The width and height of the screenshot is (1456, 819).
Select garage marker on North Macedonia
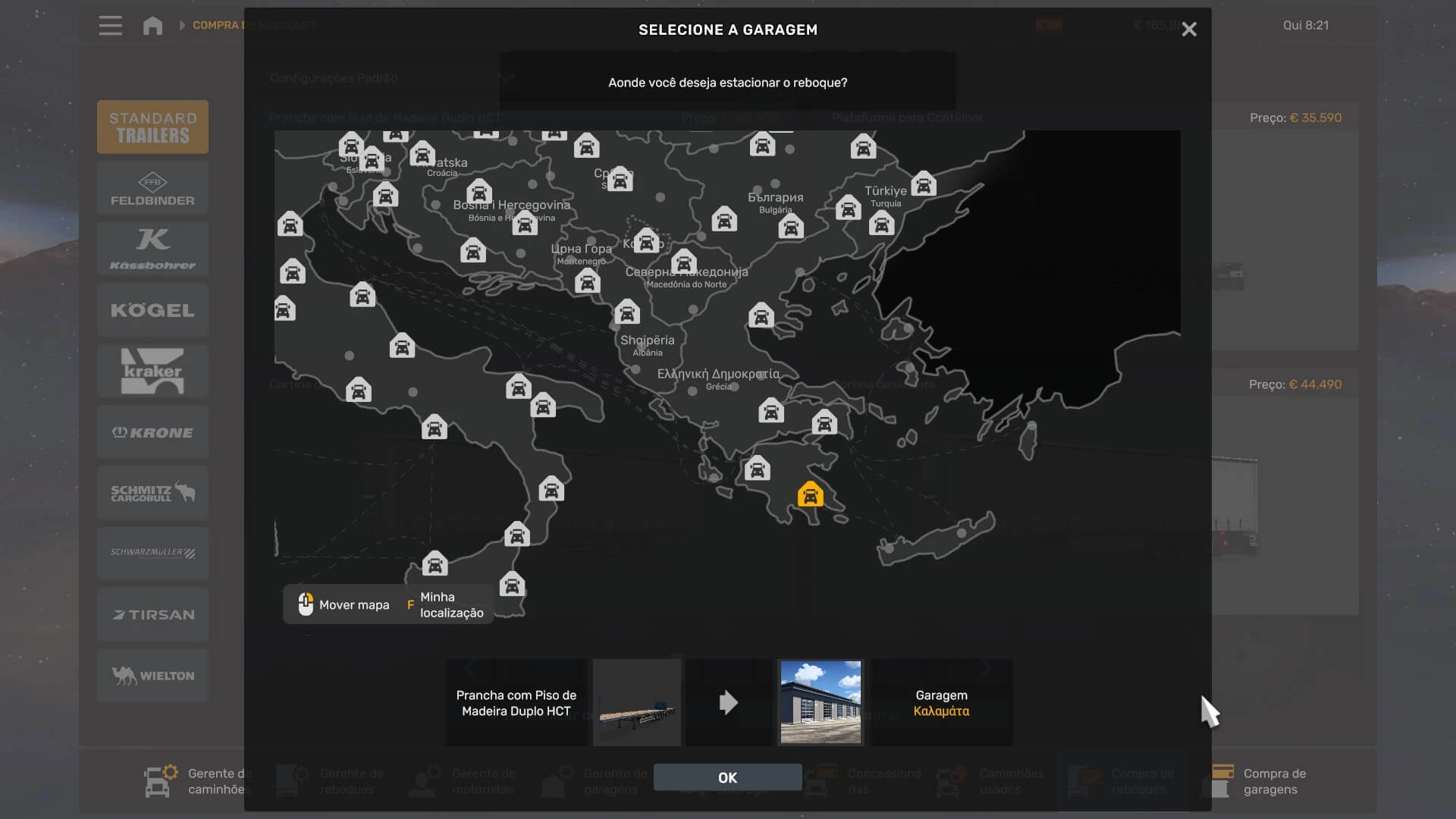683,262
